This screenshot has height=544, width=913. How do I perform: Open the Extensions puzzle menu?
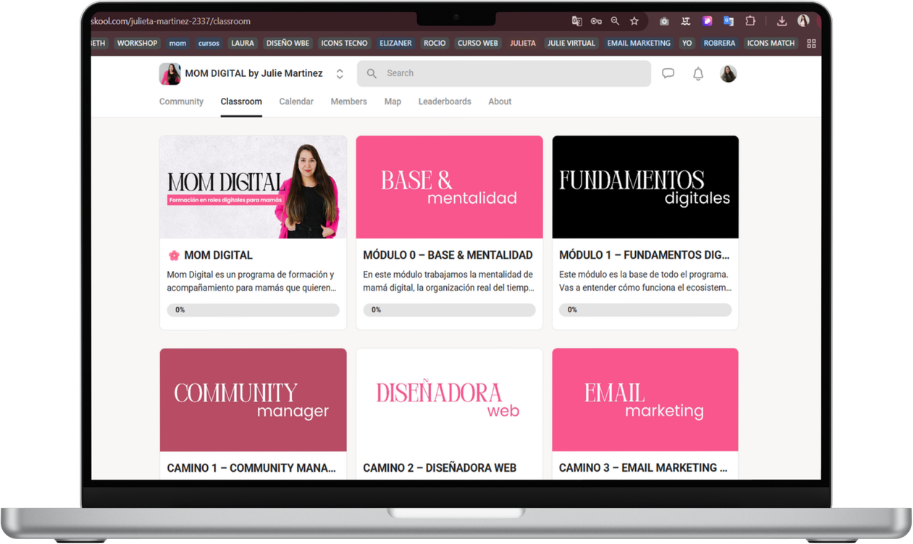pyautogui.click(x=750, y=21)
